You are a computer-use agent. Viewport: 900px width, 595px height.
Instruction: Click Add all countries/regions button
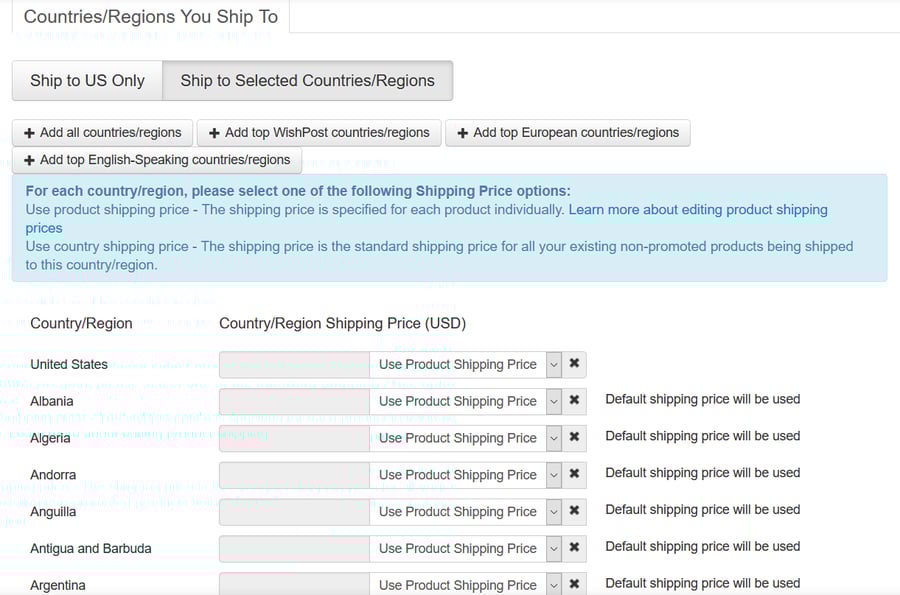click(x=103, y=133)
